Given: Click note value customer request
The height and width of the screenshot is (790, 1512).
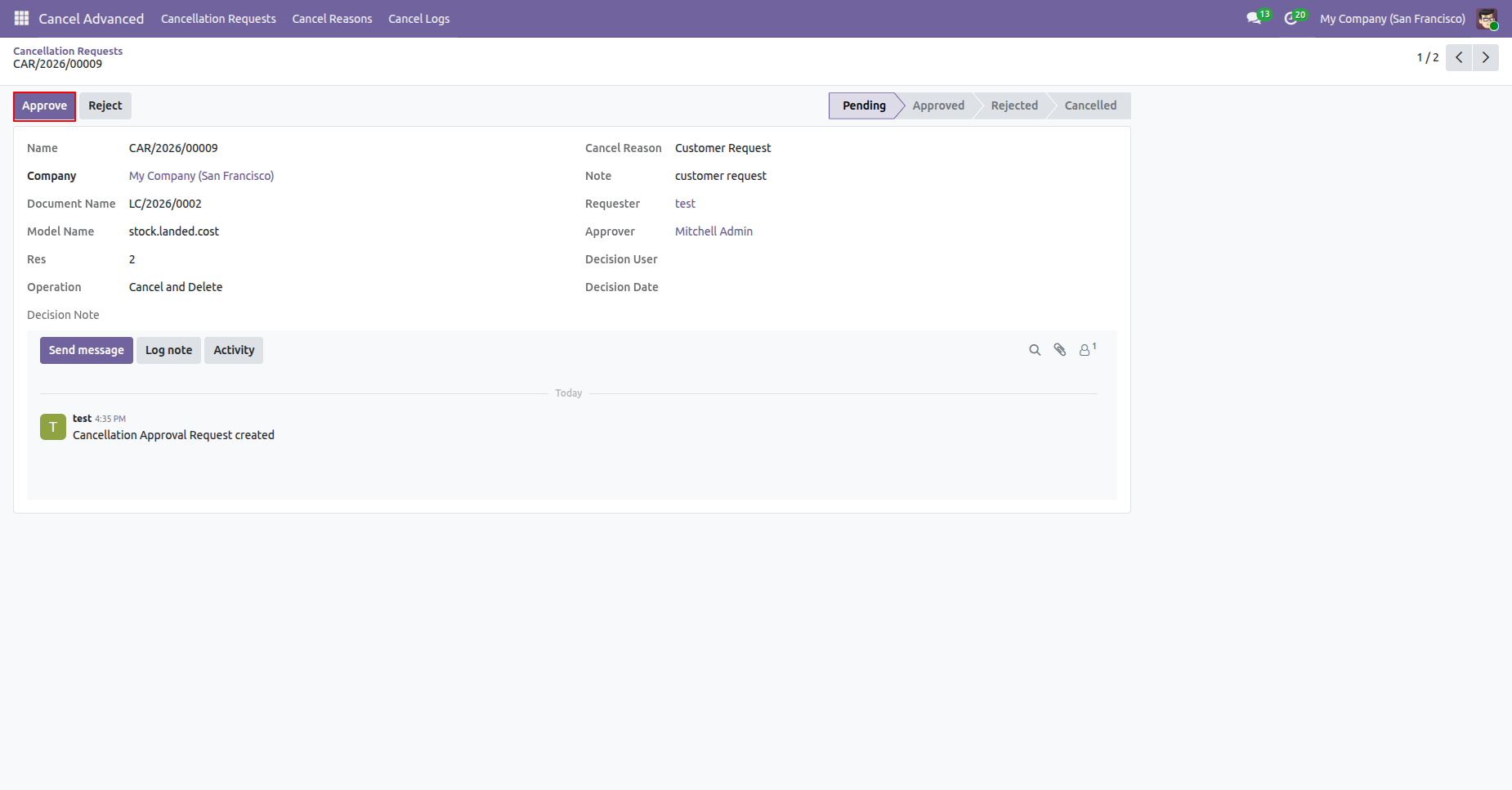Looking at the screenshot, I should click(x=721, y=176).
